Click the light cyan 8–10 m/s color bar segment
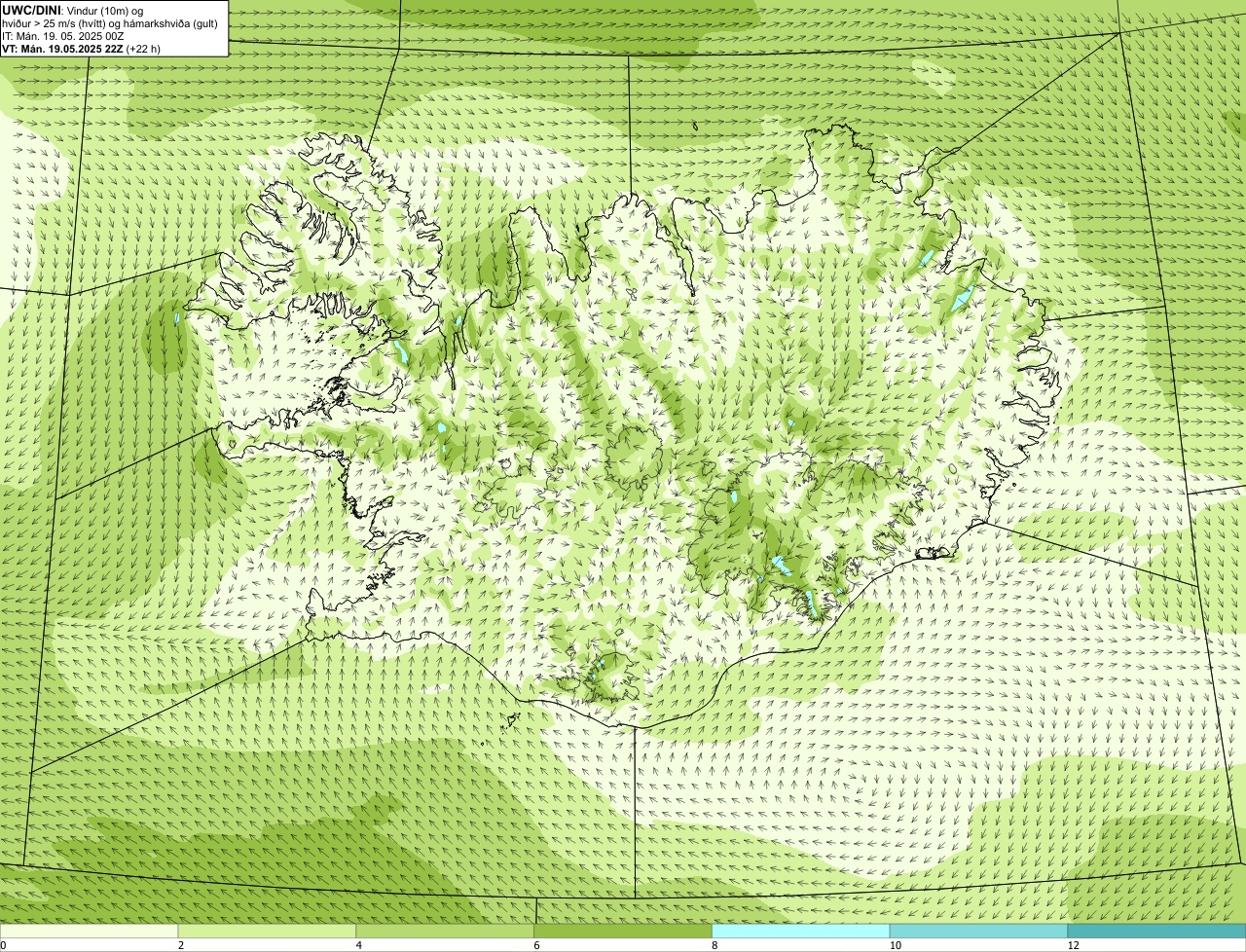This screenshot has width=1246, height=952. [801, 932]
